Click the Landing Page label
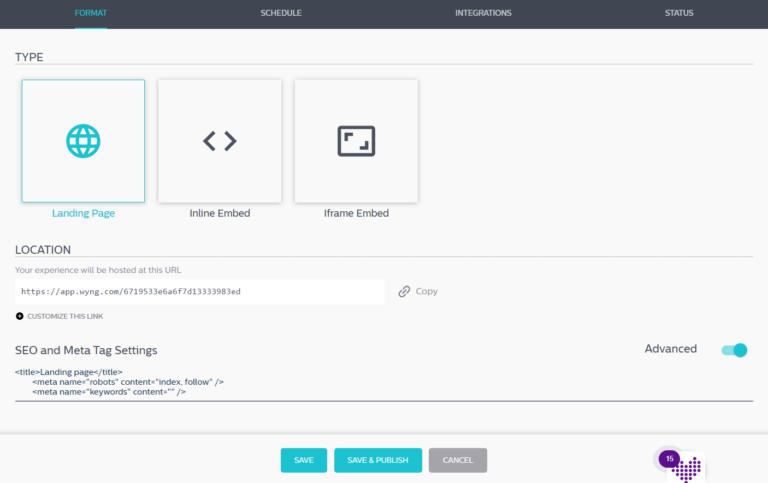The height and width of the screenshot is (483, 768). [x=83, y=213]
